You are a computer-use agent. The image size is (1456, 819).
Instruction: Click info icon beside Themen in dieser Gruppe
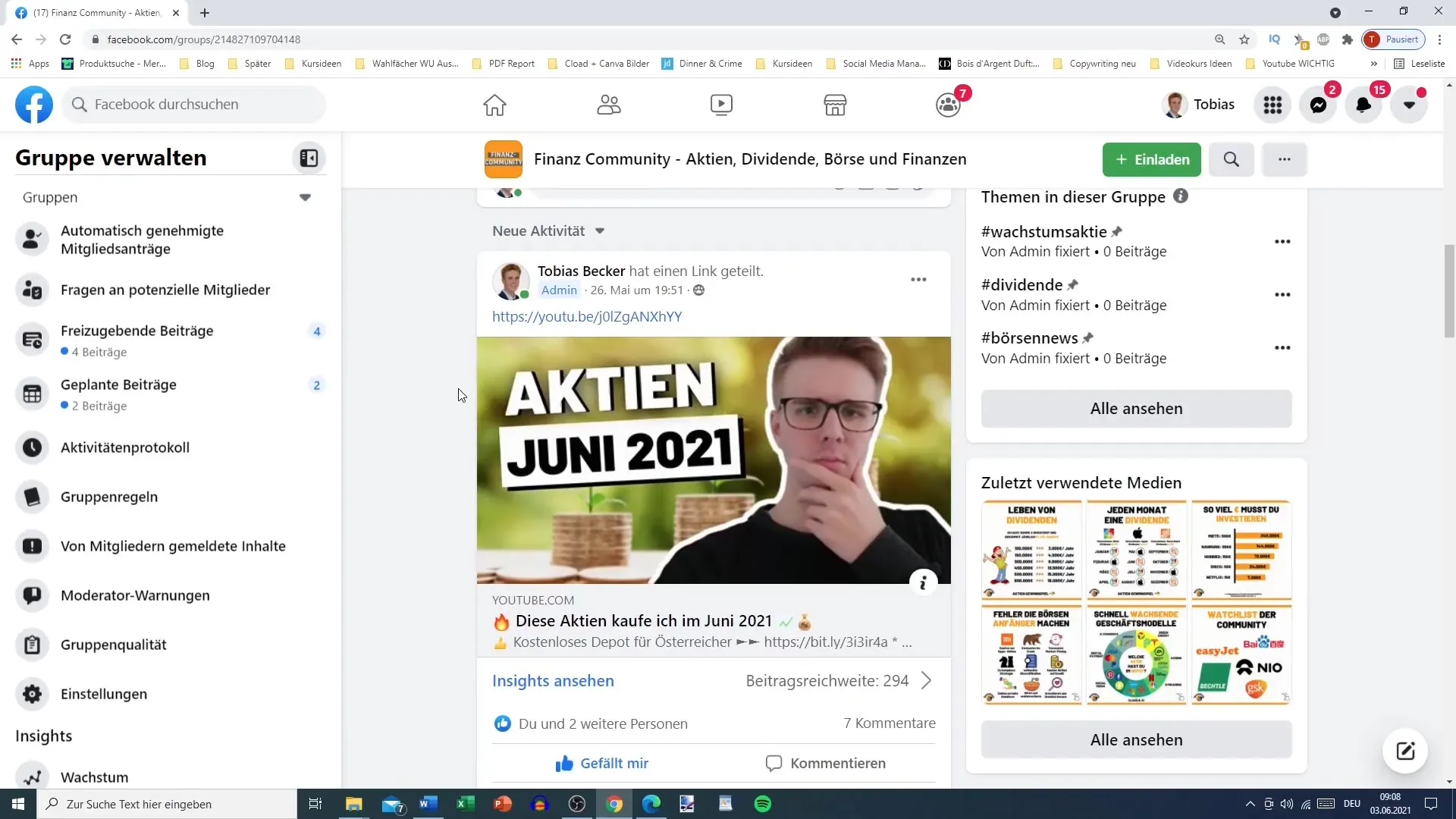pos(1181,196)
